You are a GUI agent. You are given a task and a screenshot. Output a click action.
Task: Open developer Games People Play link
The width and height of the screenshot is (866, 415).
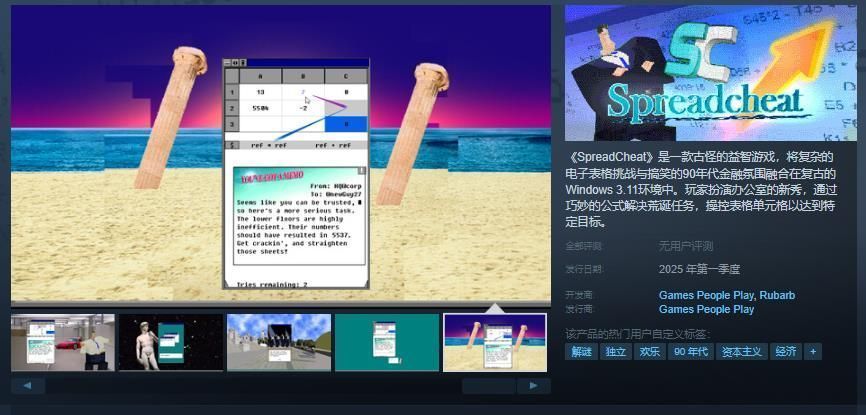pyautogui.click(x=706, y=295)
